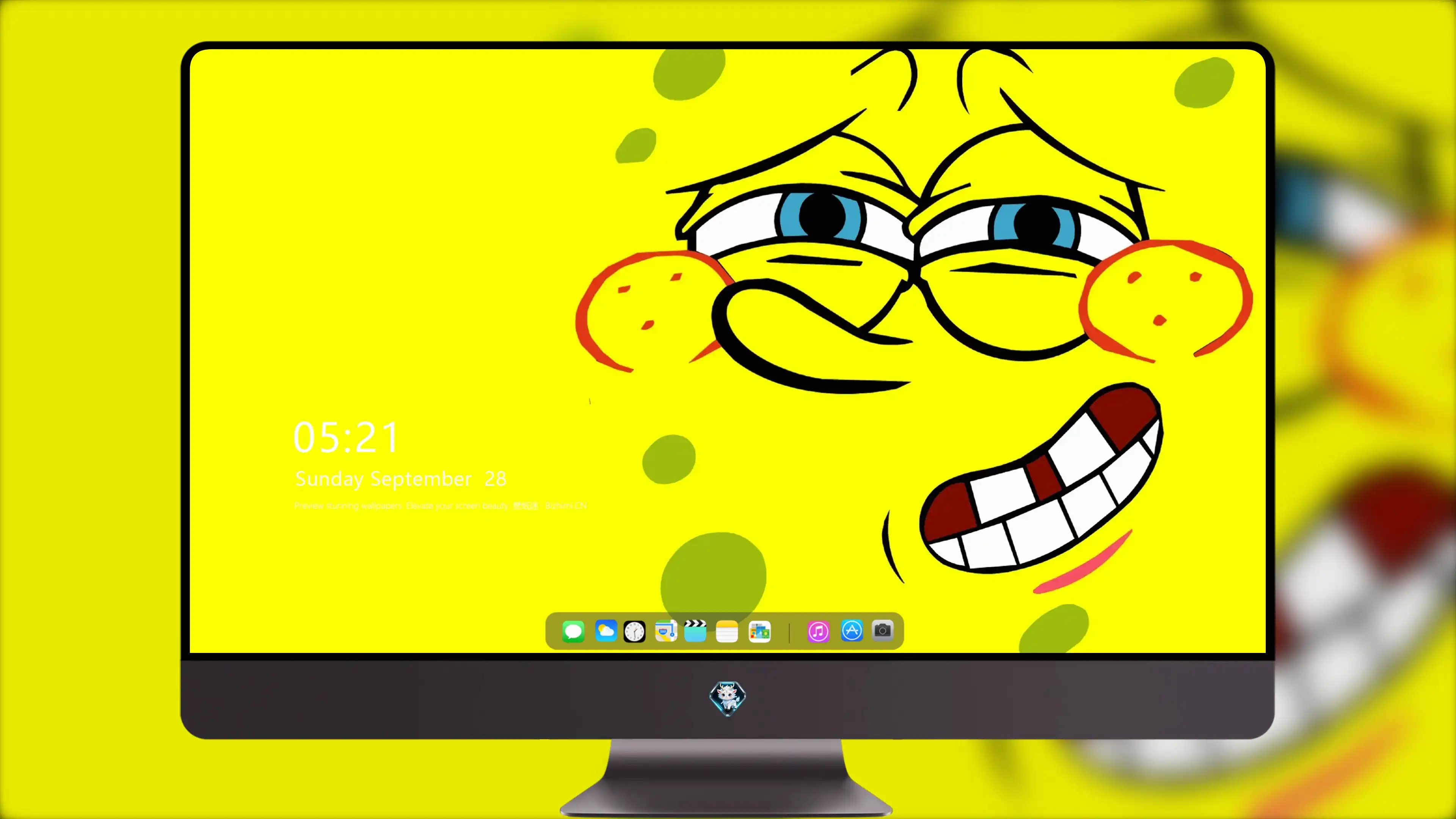The width and height of the screenshot is (1456, 819).
Task: Open the Notes app in the dock
Action: 727,631
